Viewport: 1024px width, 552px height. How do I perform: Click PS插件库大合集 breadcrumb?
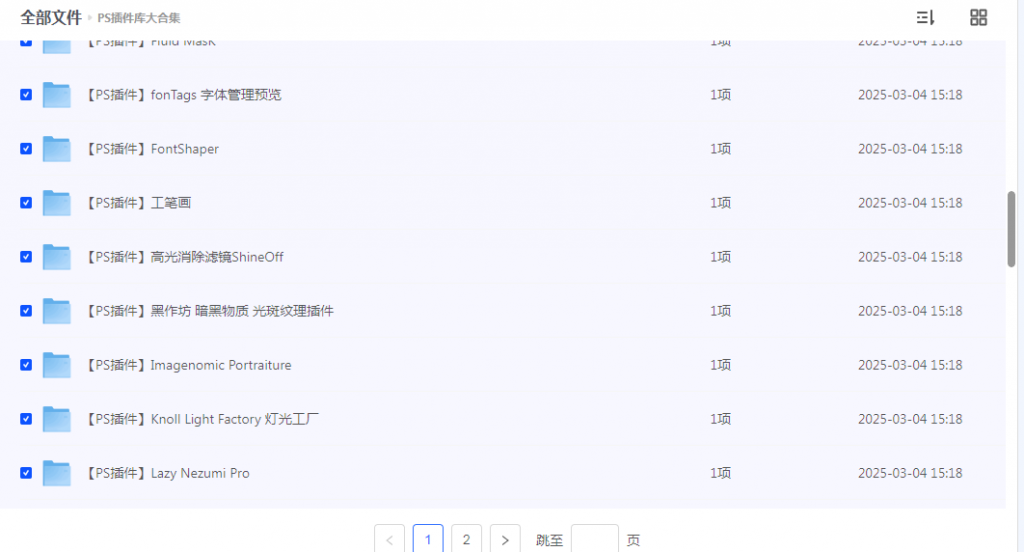139,18
